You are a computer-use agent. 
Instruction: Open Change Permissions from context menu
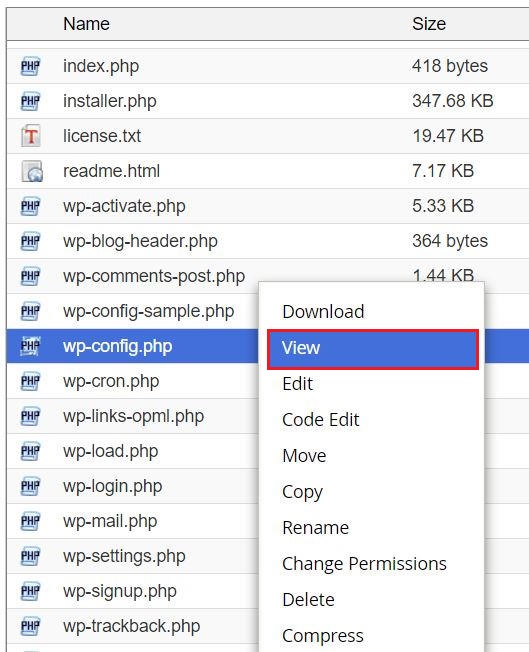(364, 564)
